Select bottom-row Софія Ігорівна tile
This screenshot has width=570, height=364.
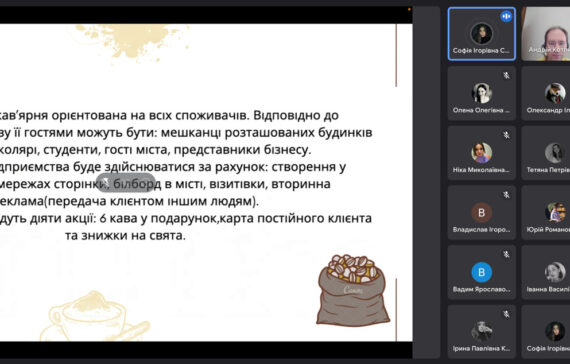(546, 332)
